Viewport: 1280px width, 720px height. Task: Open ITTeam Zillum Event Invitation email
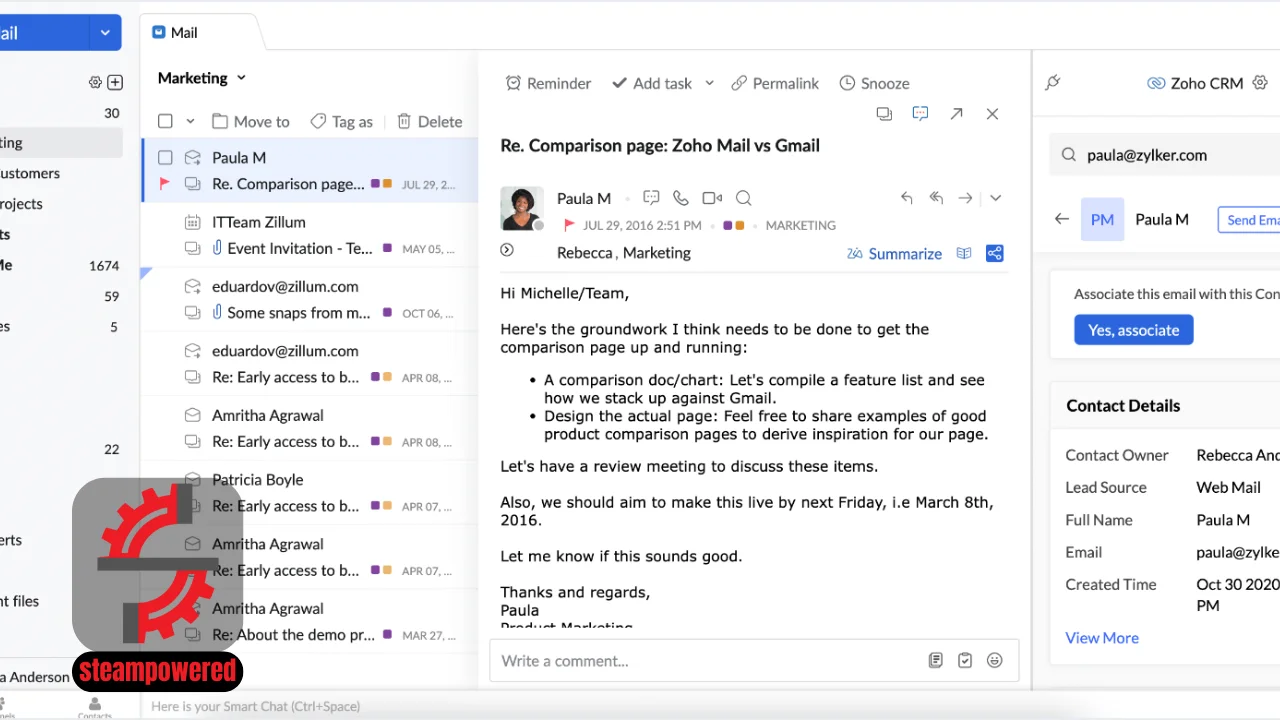point(310,235)
